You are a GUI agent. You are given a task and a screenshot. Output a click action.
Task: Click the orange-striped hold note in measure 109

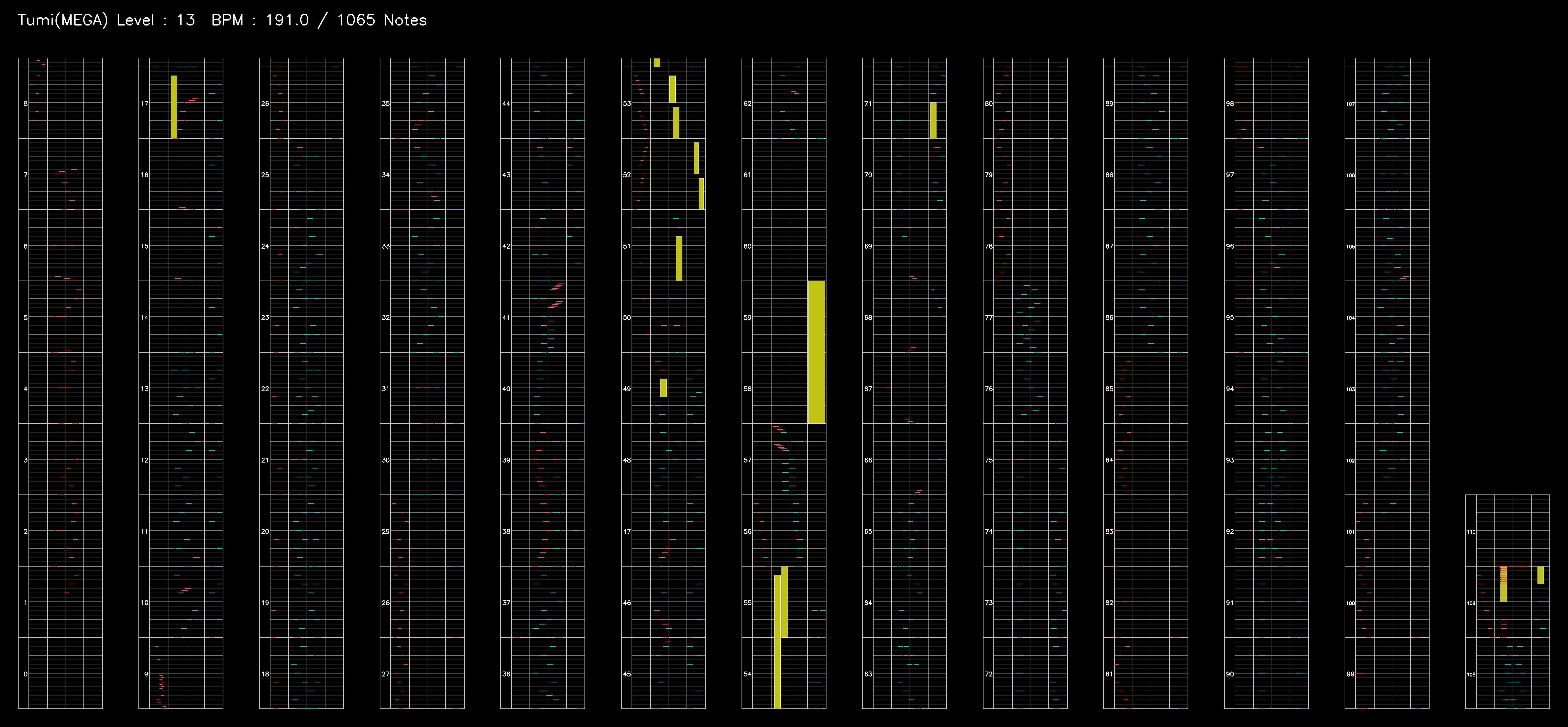pos(1503,584)
